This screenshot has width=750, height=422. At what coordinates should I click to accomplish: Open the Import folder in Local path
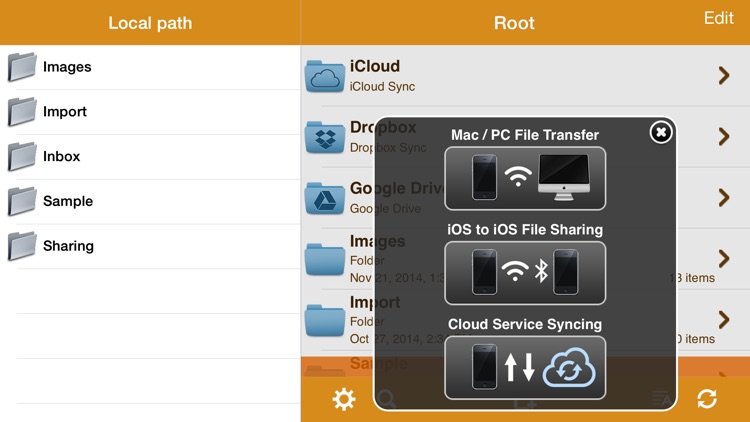pyautogui.click(x=150, y=111)
